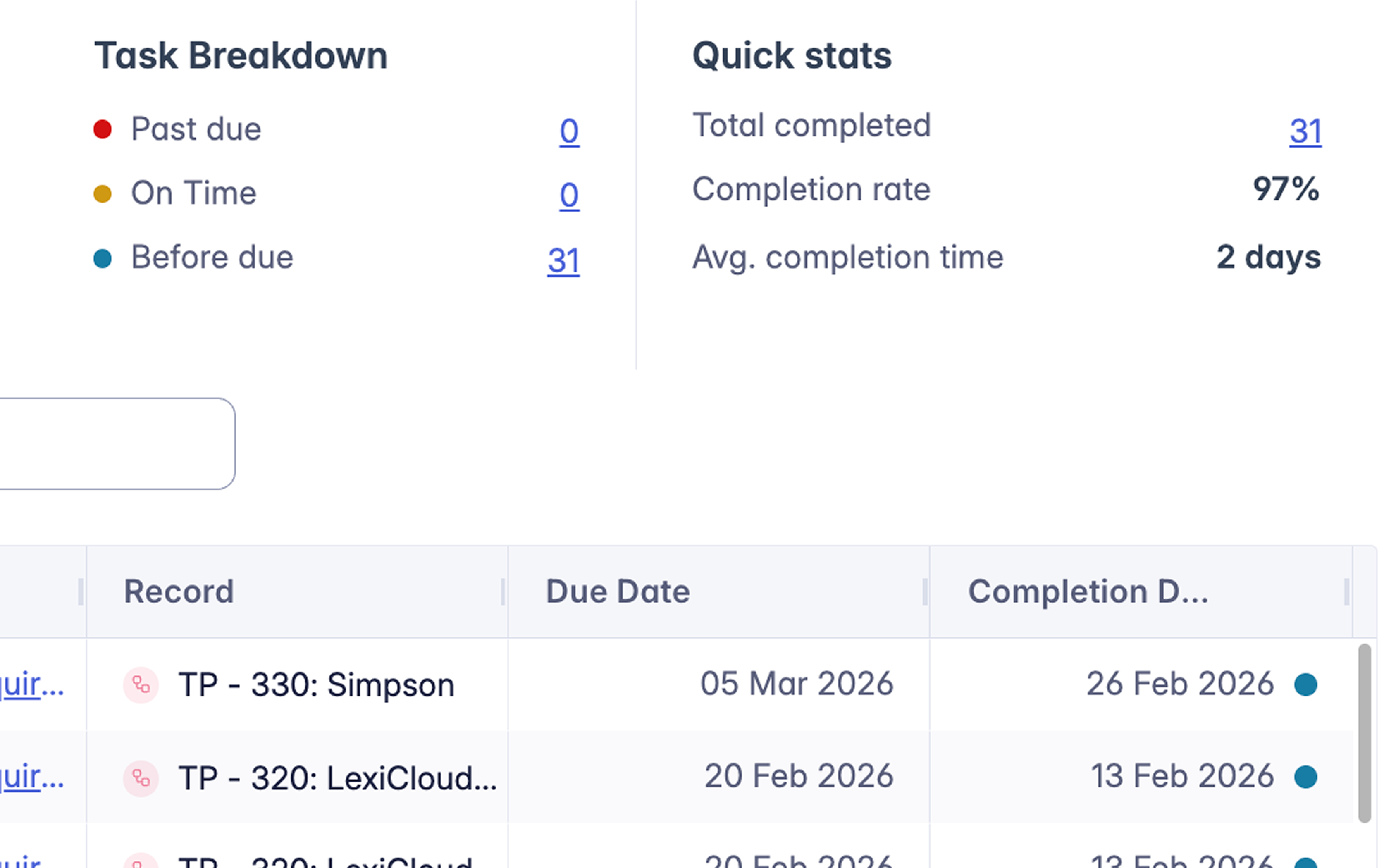
Task: Click the blue status dot in the fully visible 13 Feb 2026 row
Action: click(x=1305, y=777)
